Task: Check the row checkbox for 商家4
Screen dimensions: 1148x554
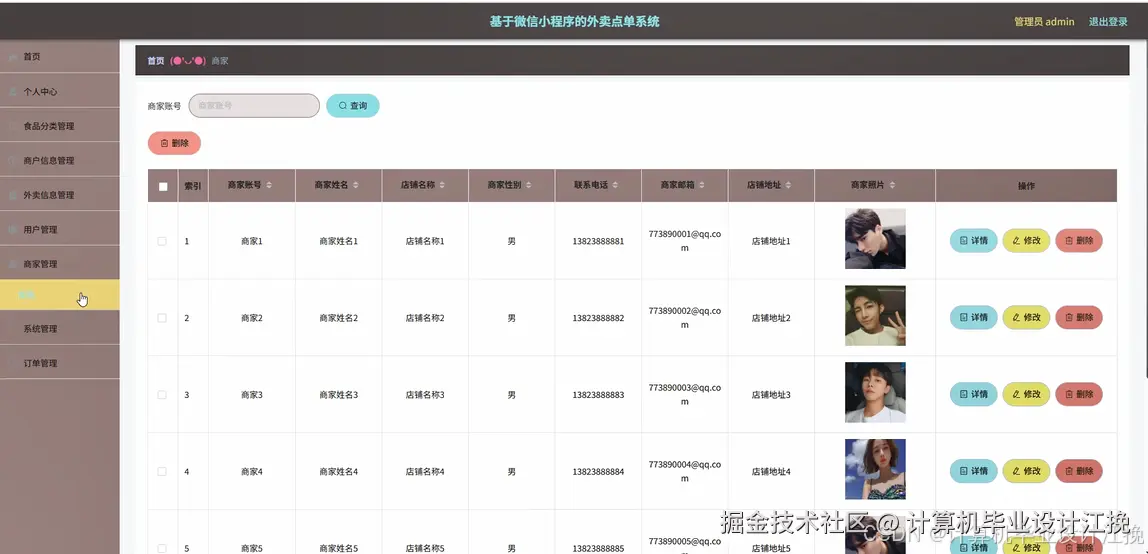Action: click(x=163, y=471)
